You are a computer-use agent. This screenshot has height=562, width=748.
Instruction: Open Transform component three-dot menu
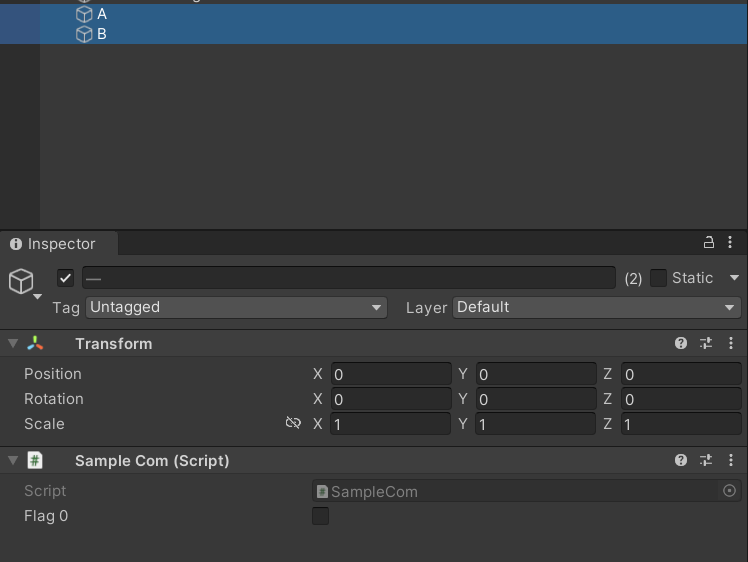click(x=730, y=343)
